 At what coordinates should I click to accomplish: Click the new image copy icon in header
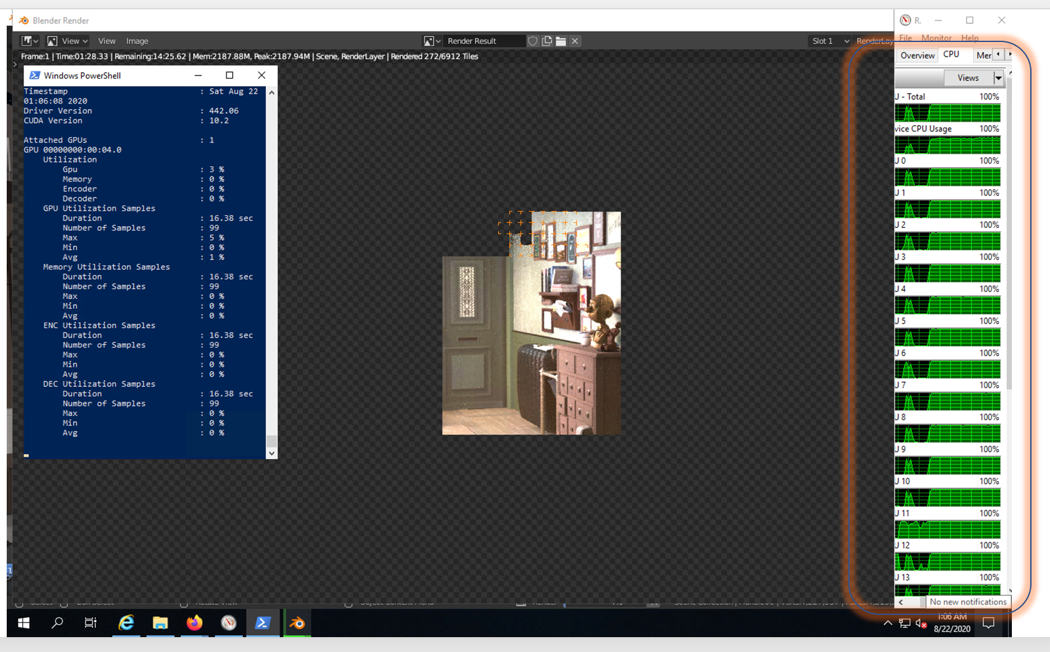(547, 41)
